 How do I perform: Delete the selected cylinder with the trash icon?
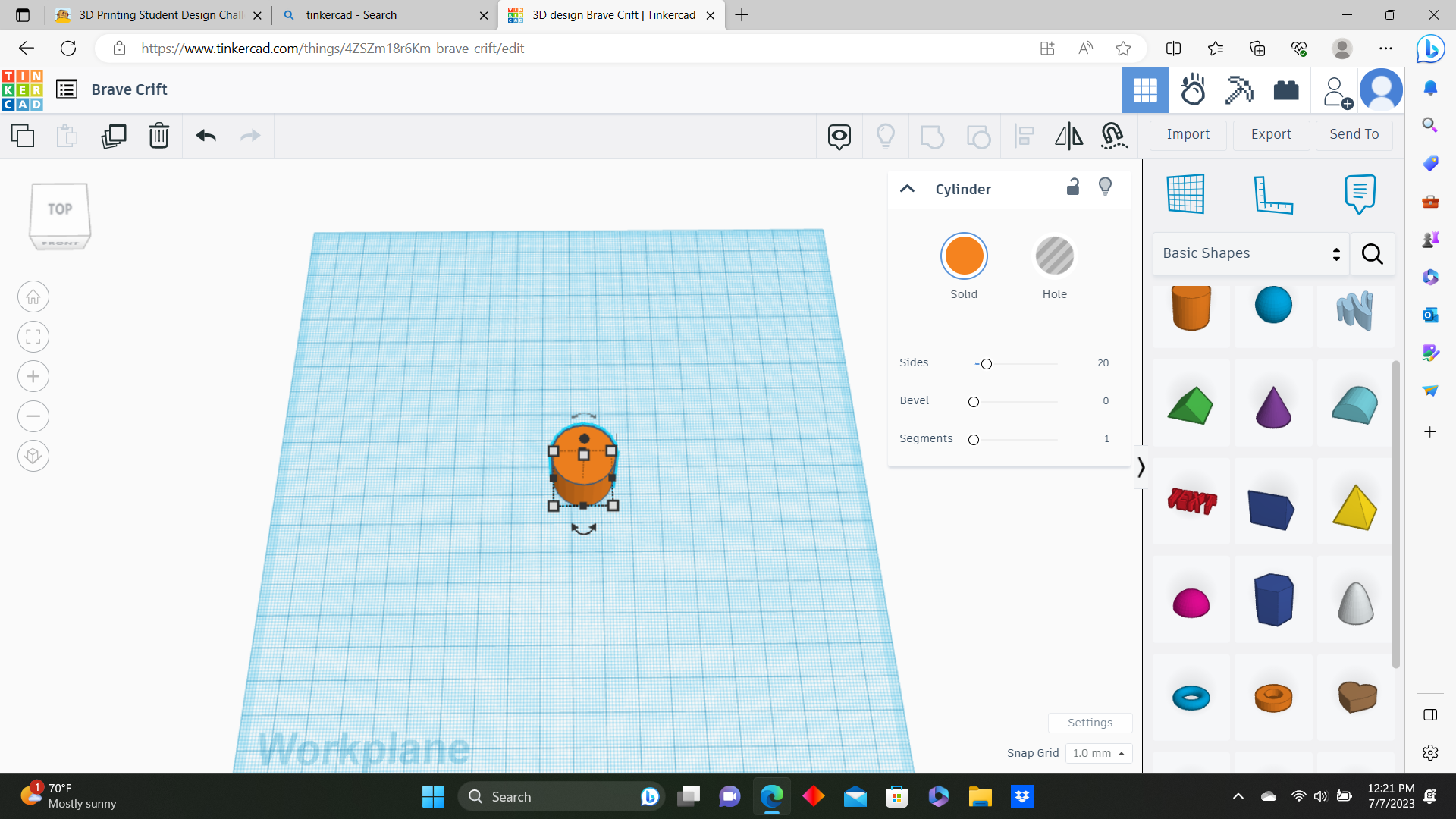[158, 136]
